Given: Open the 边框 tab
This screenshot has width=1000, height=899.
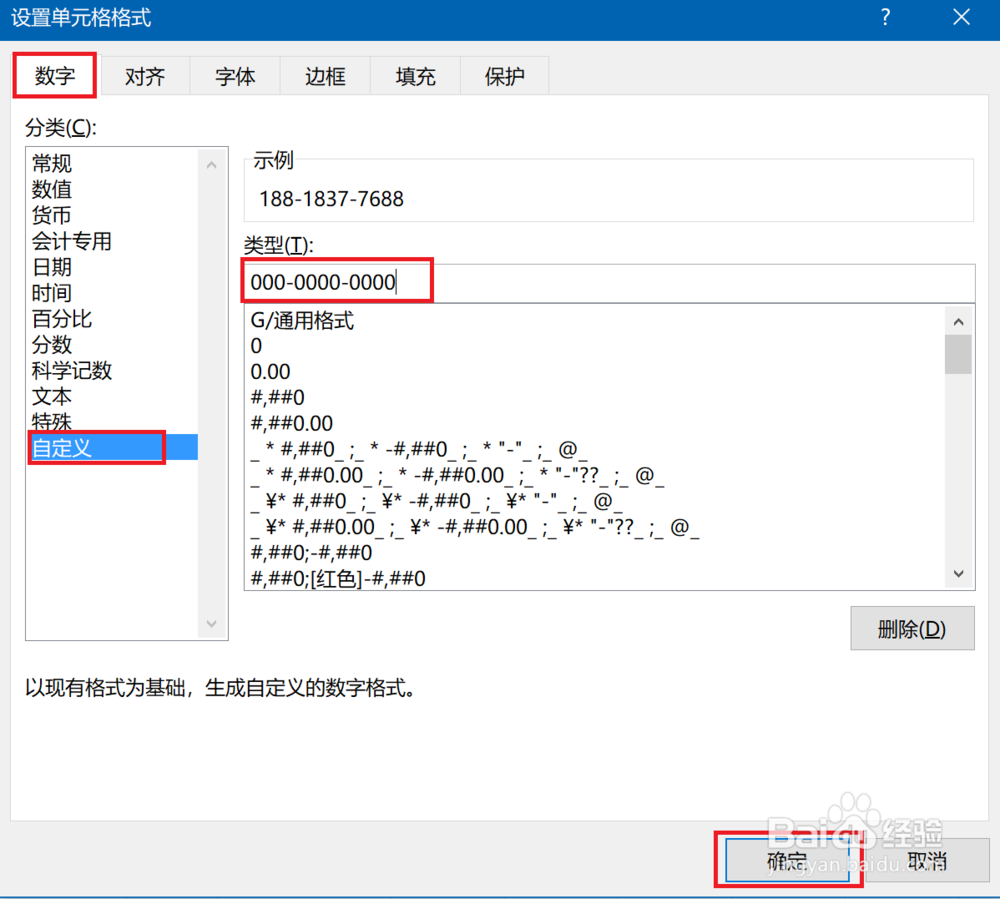Looking at the screenshot, I should click(324, 75).
